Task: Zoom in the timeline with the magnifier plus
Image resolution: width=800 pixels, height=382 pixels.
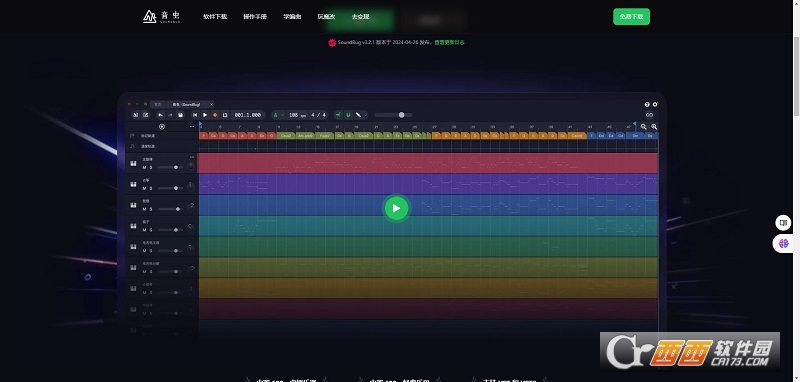Action: click(x=654, y=126)
